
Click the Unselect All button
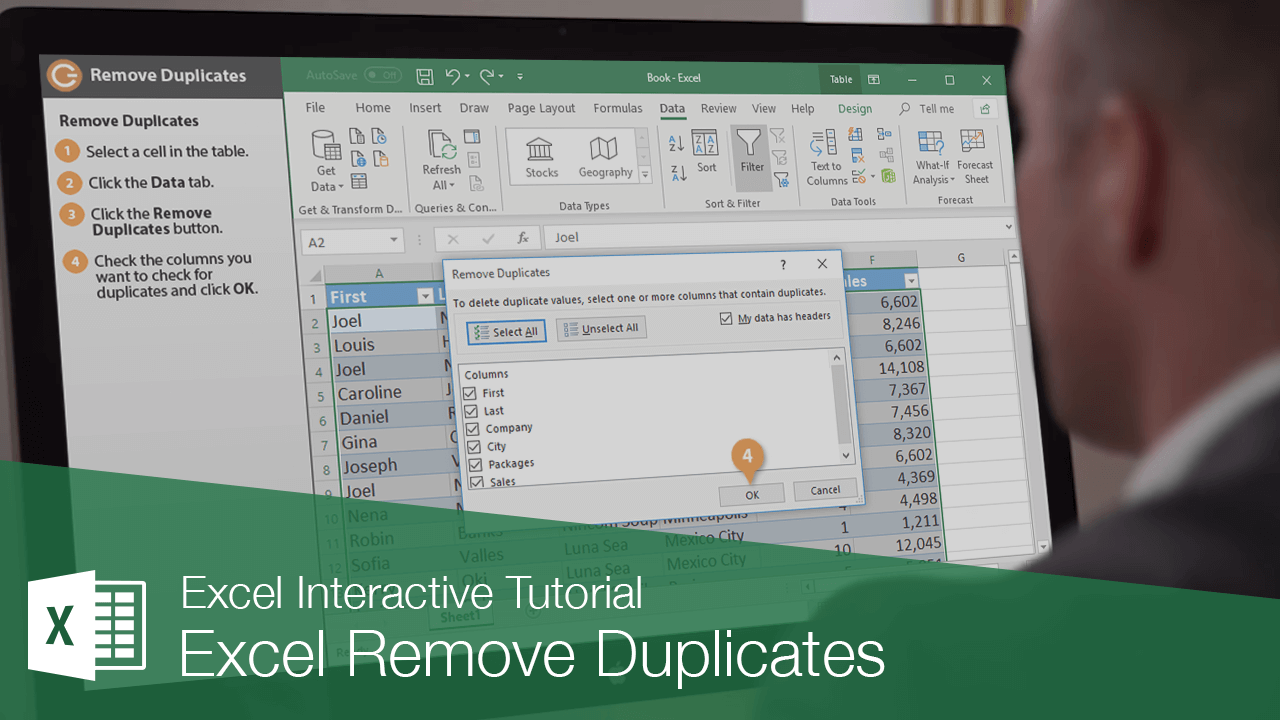[x=601, y=328]
